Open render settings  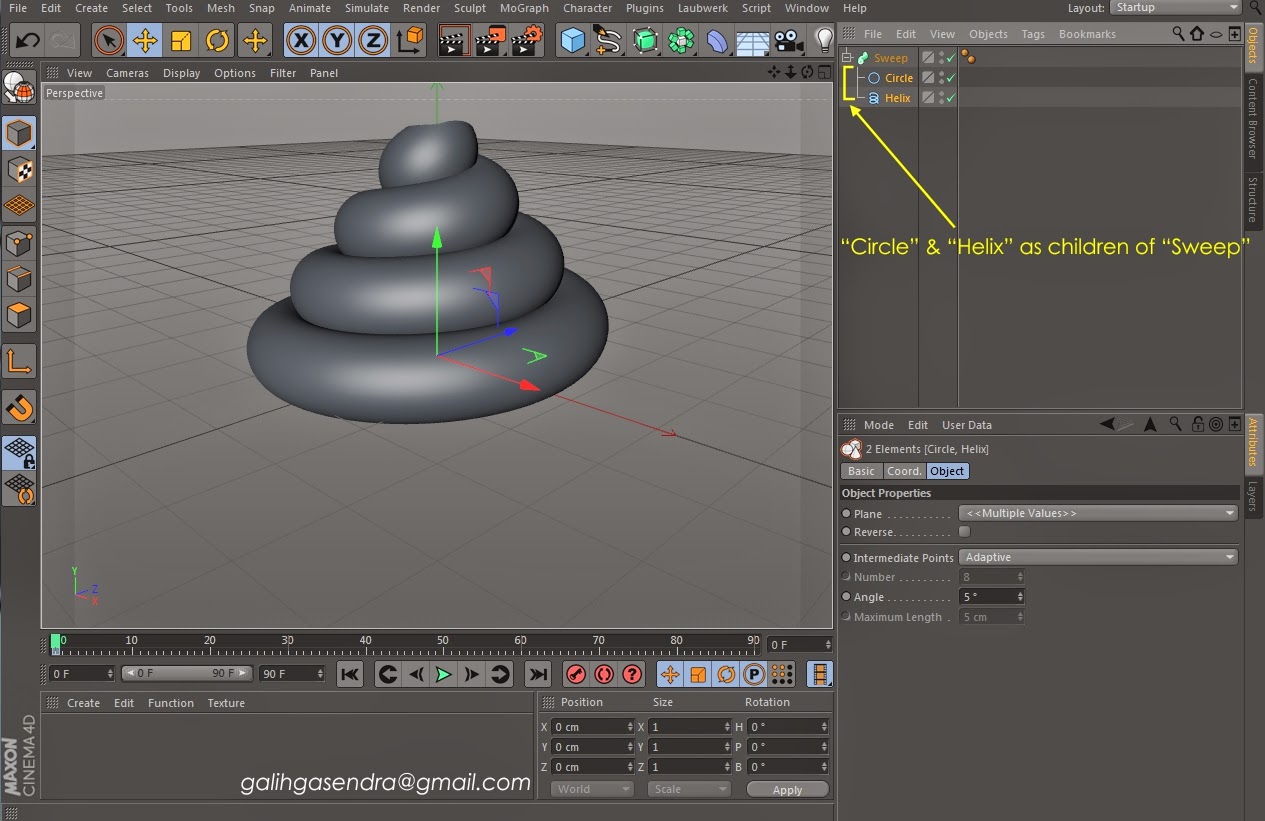point(526,41)
